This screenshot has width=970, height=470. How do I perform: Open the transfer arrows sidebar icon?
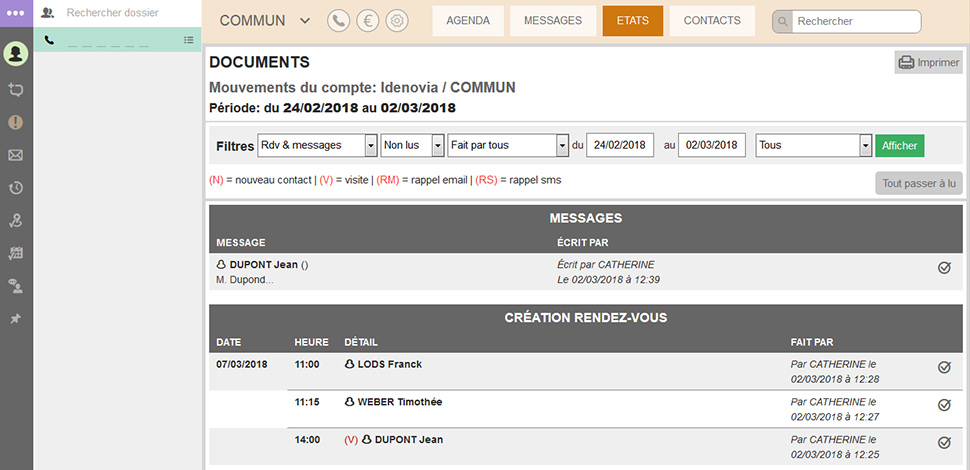tap(16, 90)
